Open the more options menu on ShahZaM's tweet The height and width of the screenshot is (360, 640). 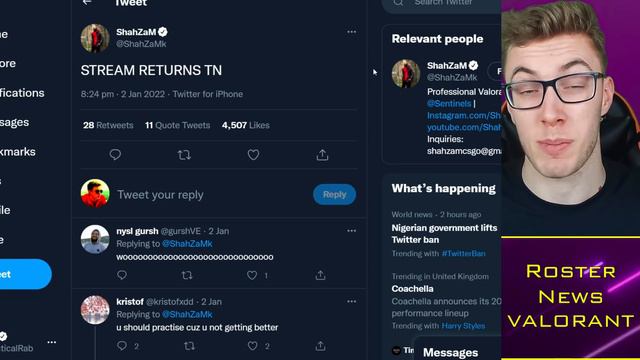(351, 32)
